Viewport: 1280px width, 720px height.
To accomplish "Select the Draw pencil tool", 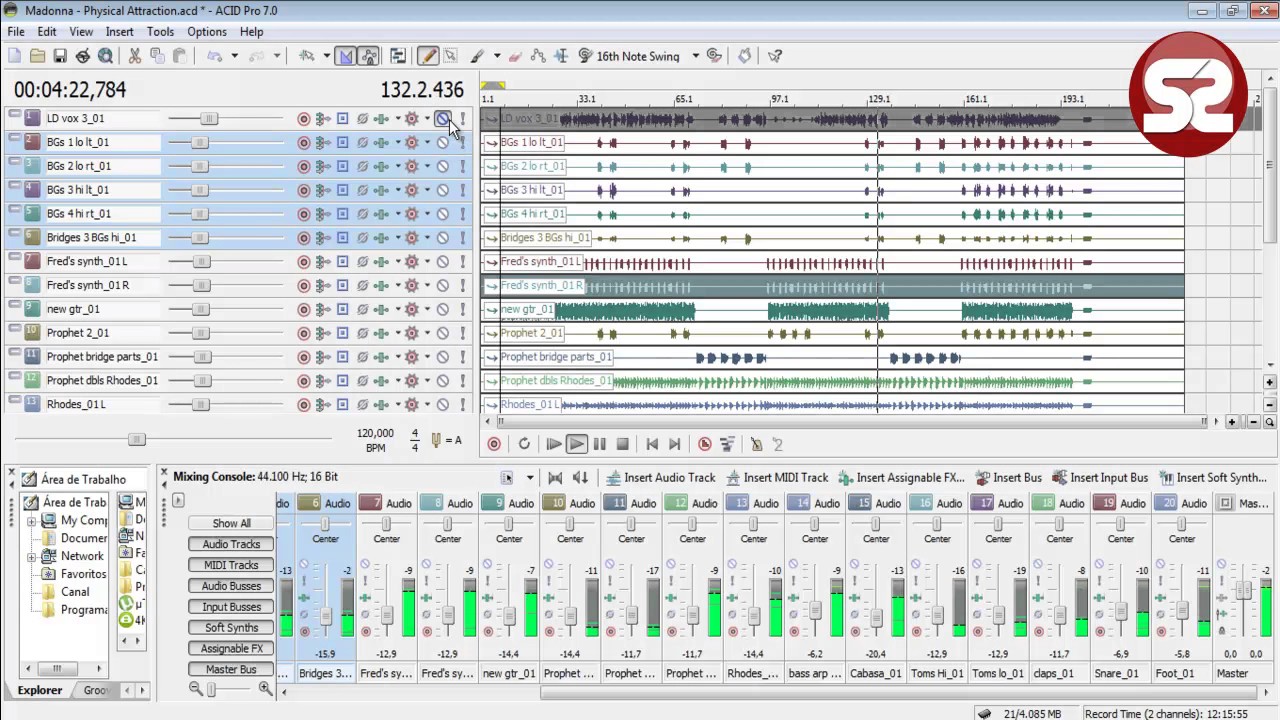I will tap(428, 56).
